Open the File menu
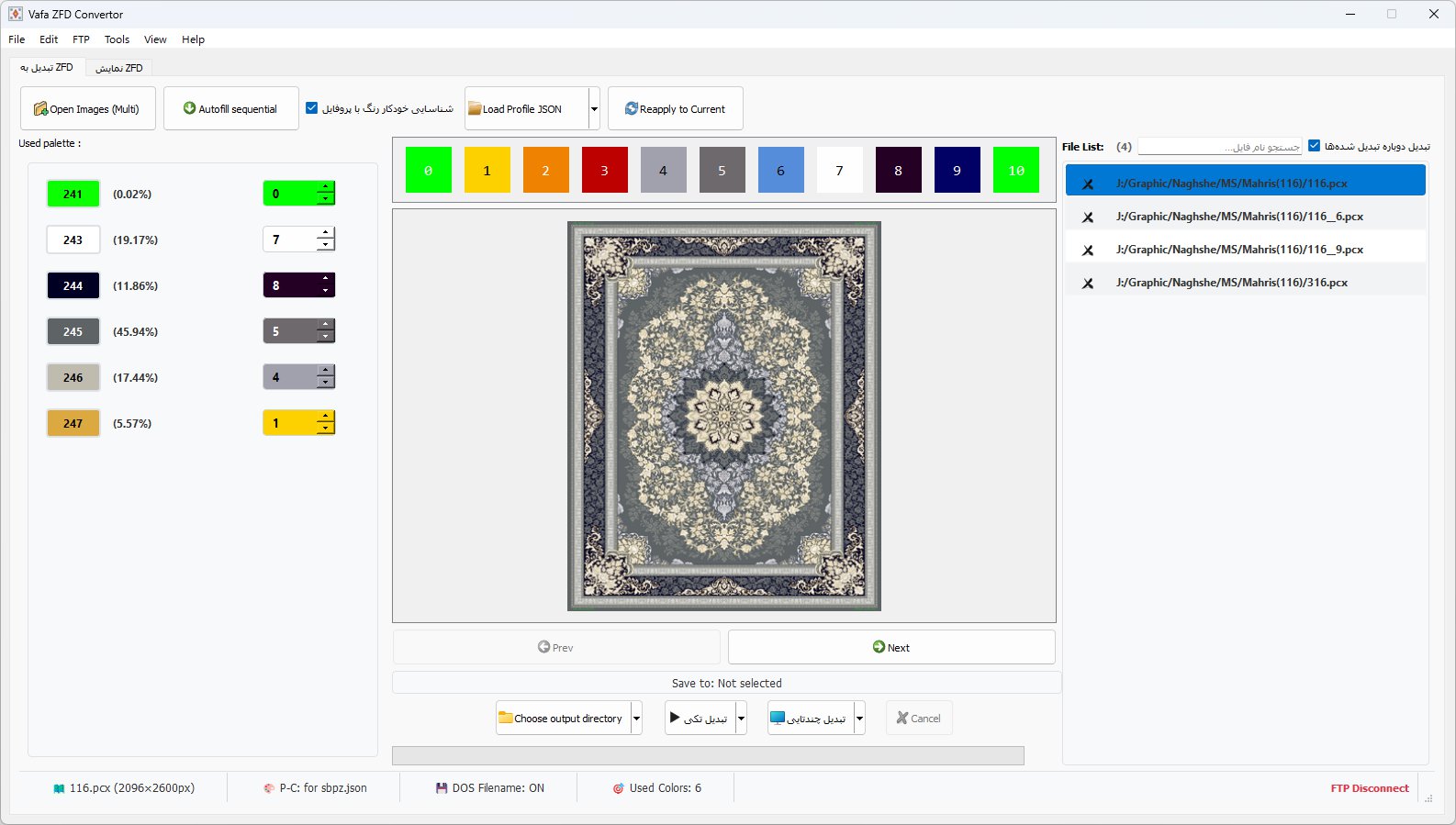 tap(17, 39)
